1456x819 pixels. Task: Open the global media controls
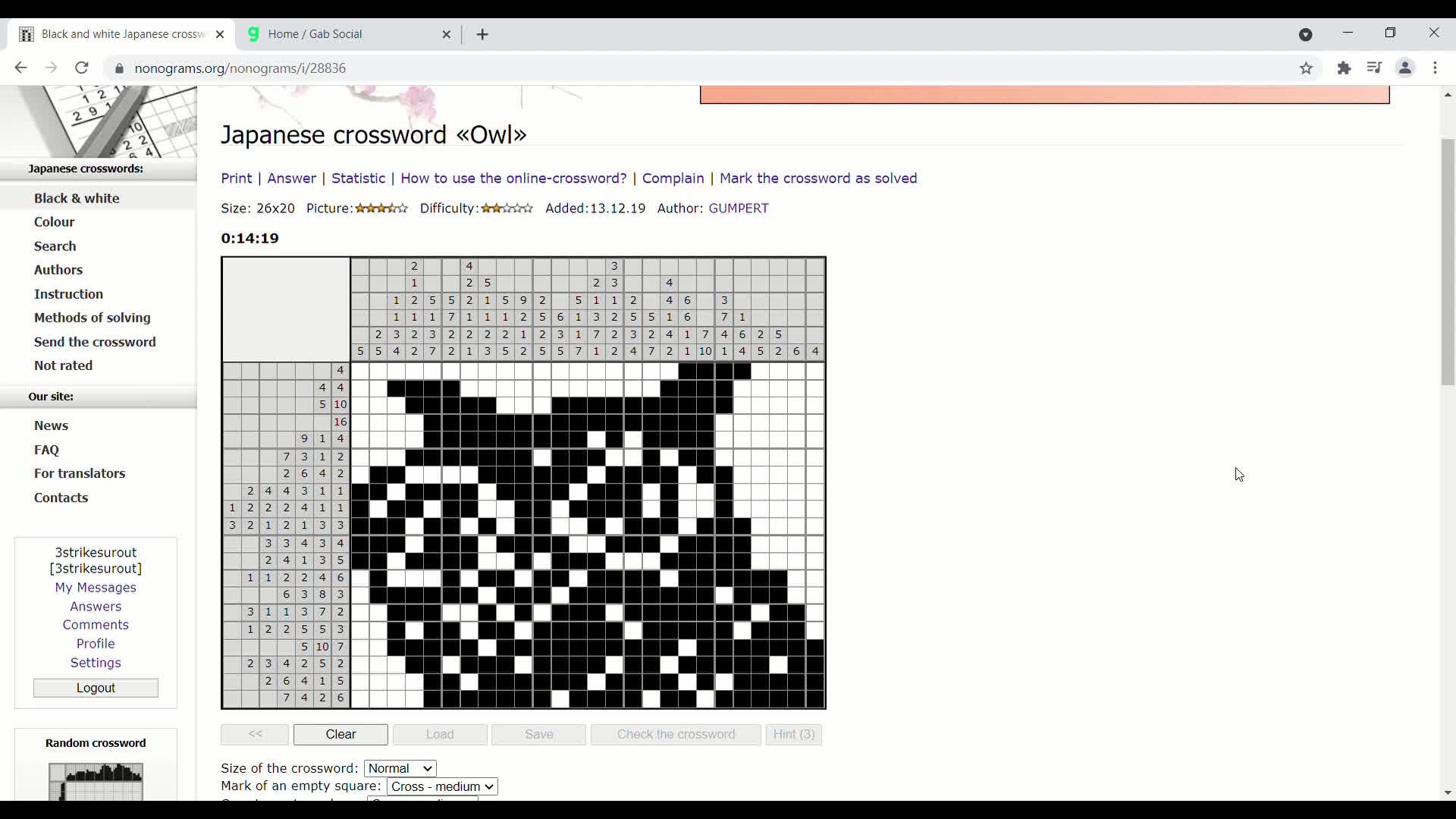(1375, 67)
